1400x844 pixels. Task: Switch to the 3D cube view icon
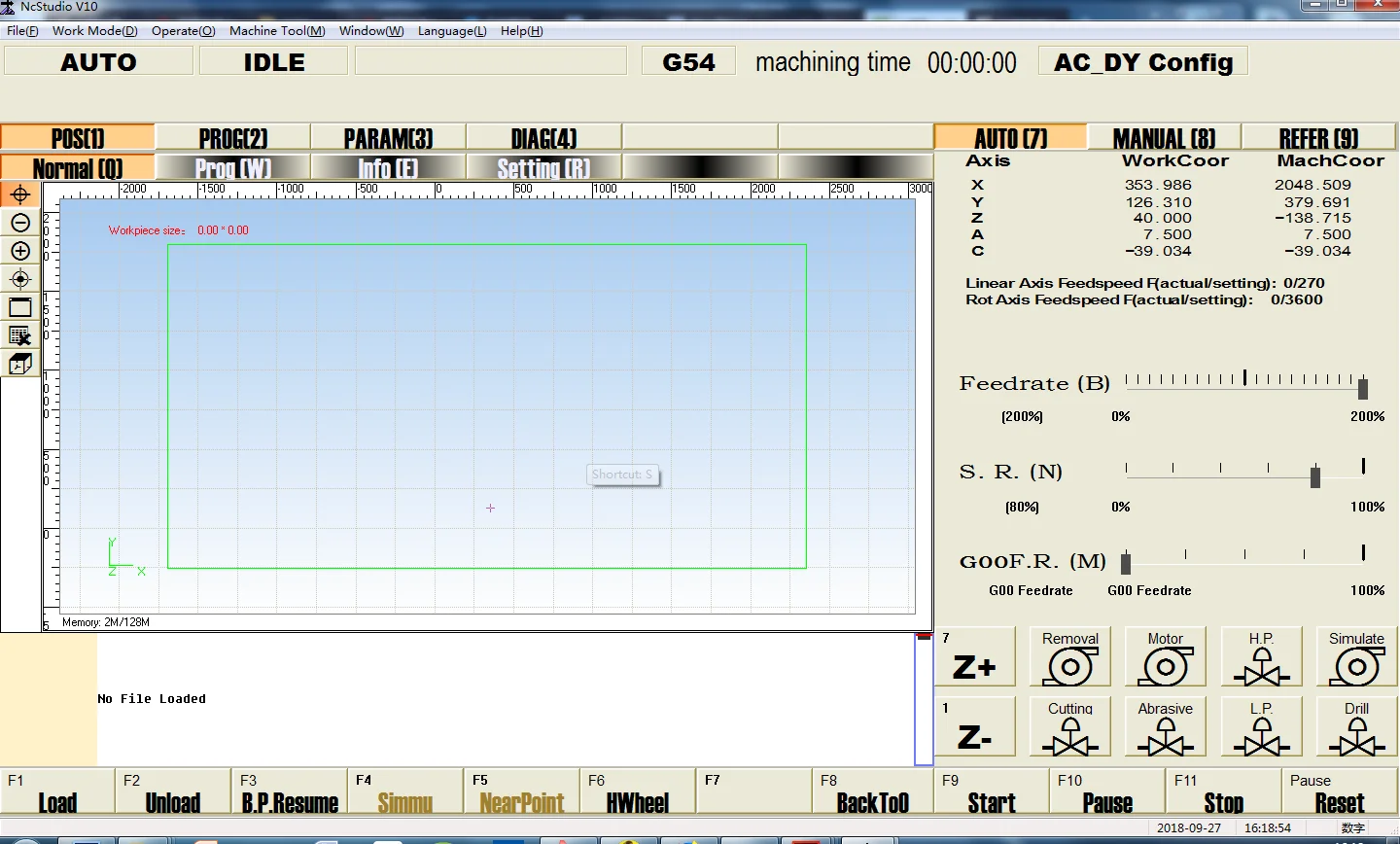[19, 364]
